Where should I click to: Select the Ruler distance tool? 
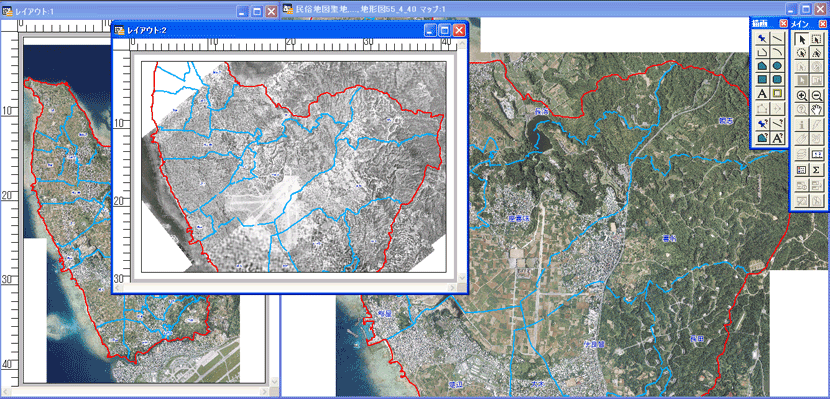817,154
